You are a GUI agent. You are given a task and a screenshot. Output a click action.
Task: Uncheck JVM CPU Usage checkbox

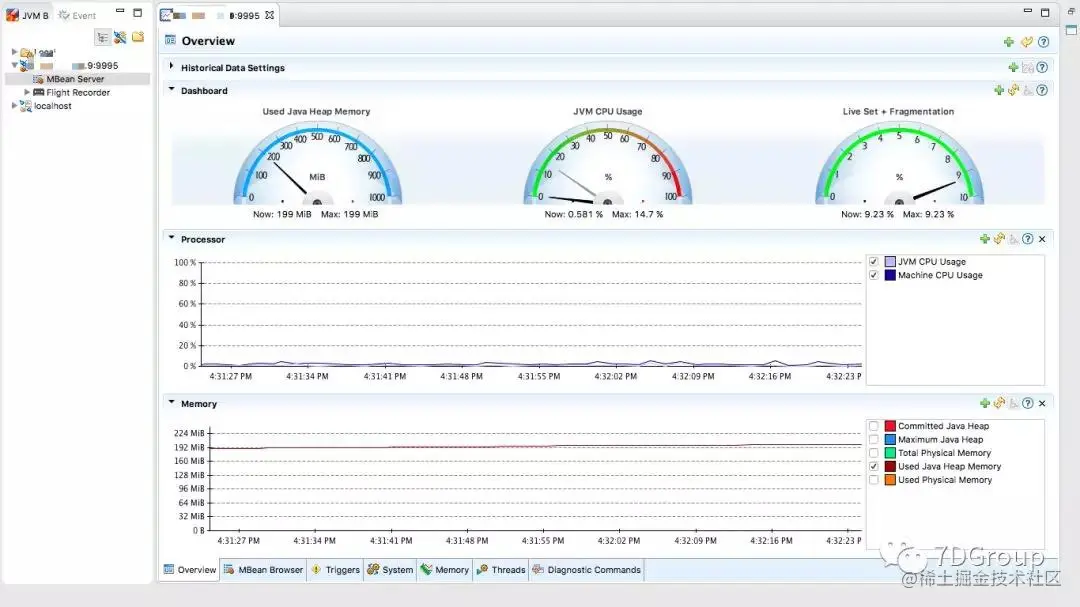[x=874, y=262]
